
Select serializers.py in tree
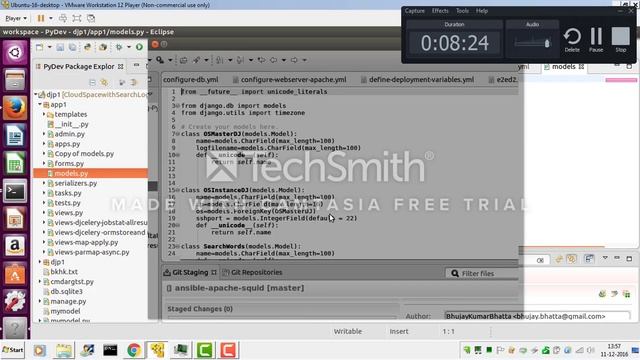click(76, 183)
